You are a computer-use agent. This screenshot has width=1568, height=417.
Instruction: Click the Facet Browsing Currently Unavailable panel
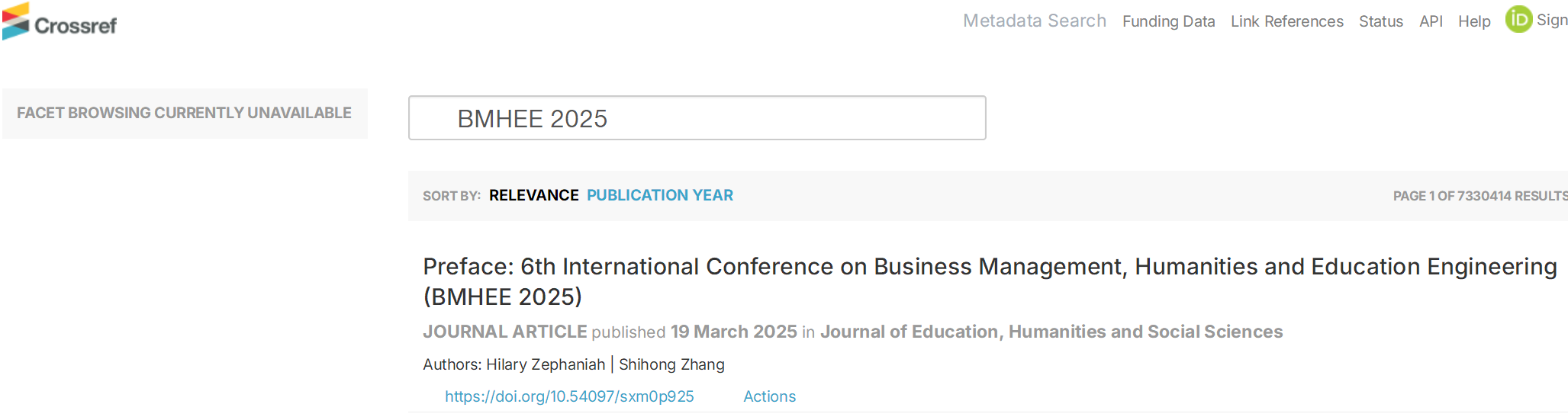click(184, 114)
